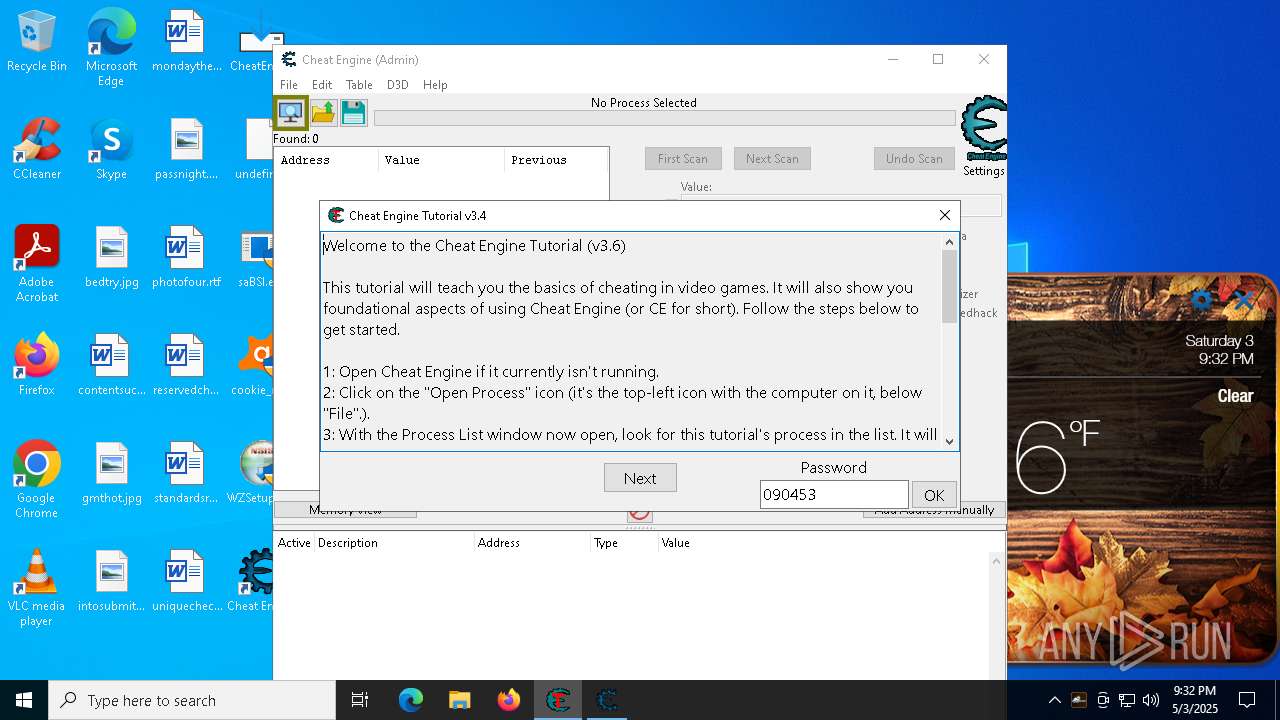Click the tutorial scrollbar up arrow
This screenshot has height=720, width=1280.
(x=950, y=242)
